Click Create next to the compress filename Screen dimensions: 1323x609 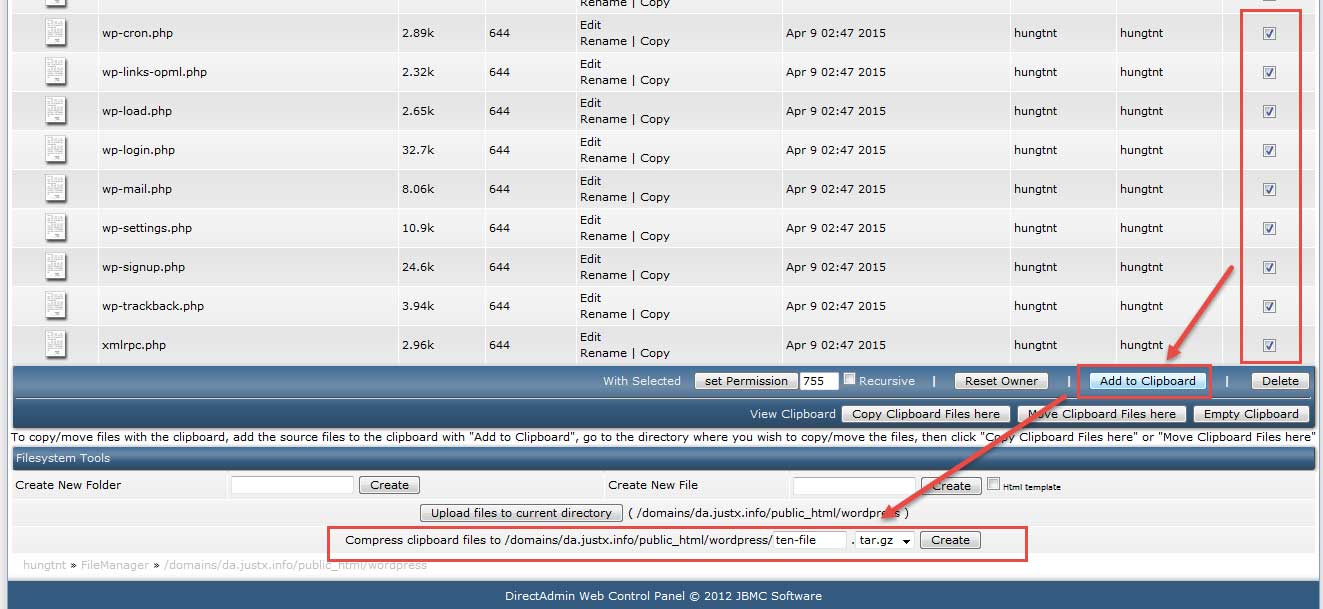click(951, 540)
